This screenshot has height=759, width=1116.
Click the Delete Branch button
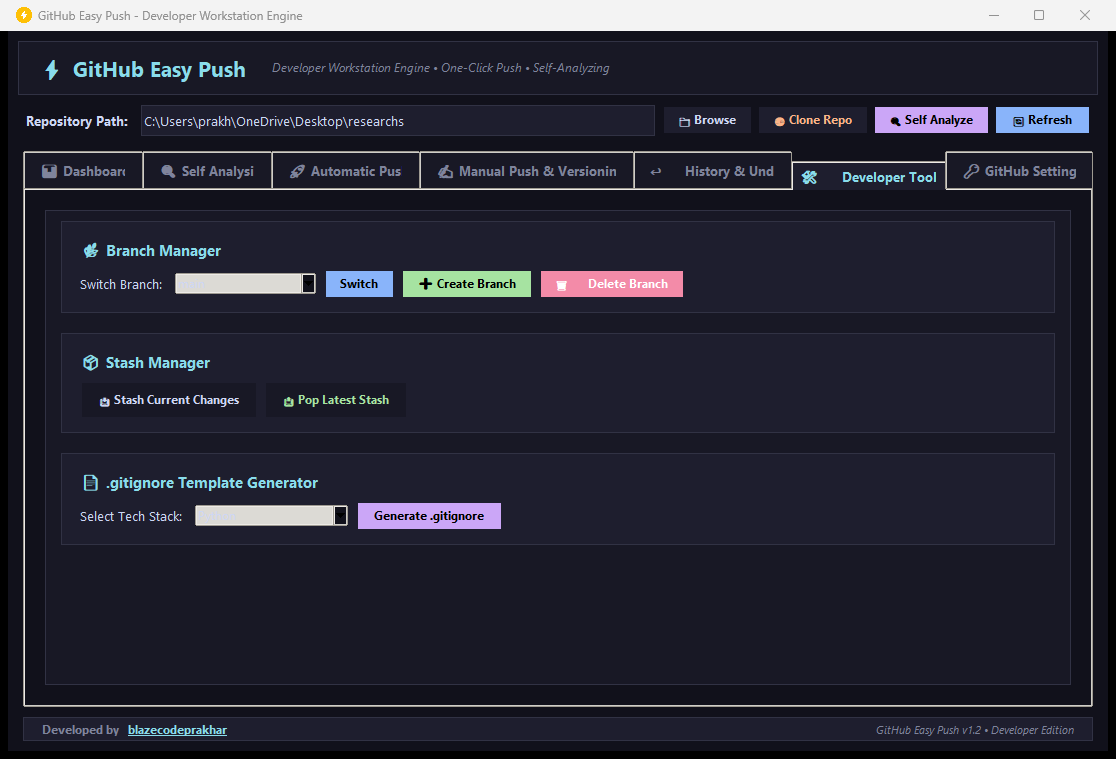(x=611, y=284)
